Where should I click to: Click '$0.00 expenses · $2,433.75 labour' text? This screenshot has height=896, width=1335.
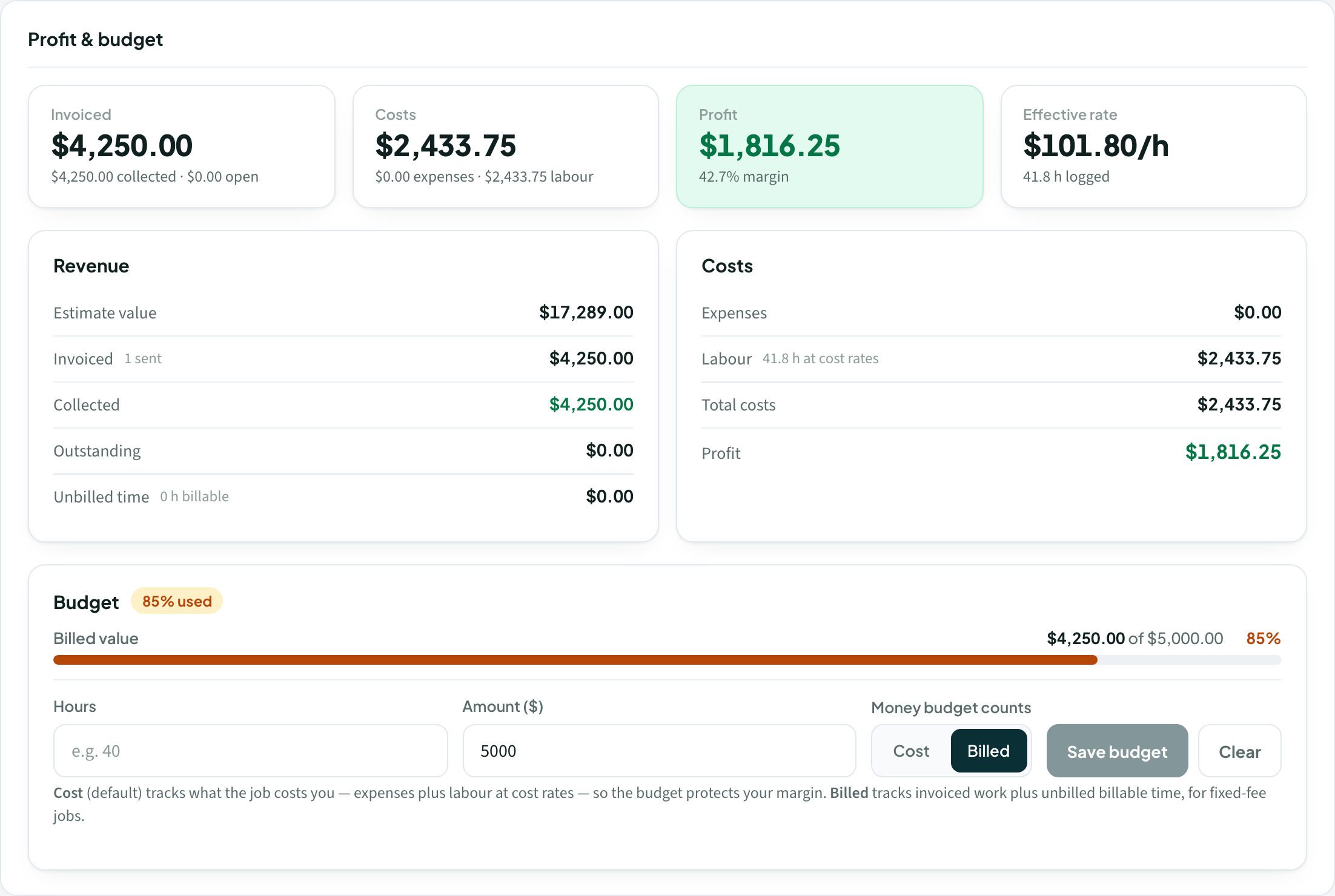tap(484, 177)
